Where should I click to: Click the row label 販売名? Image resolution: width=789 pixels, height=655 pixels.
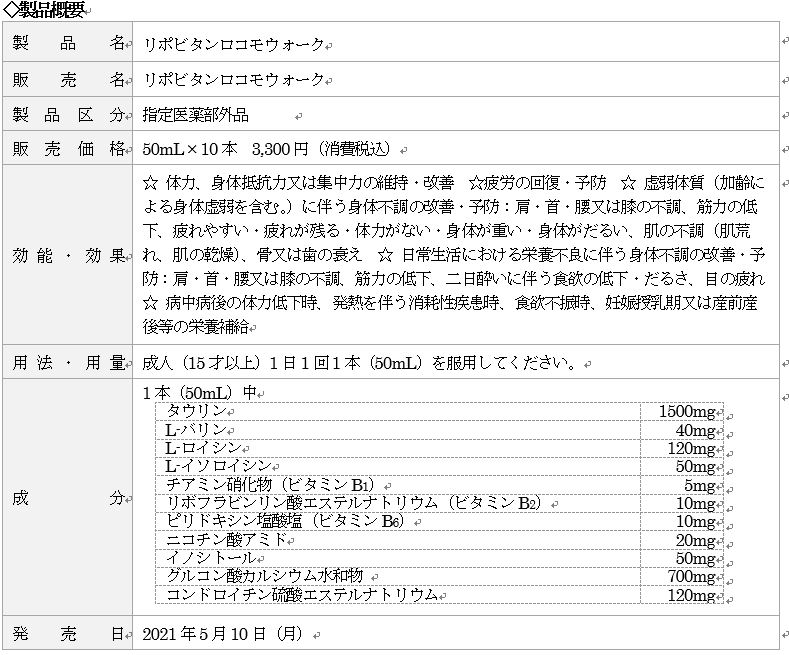click(x=68, y=79)
